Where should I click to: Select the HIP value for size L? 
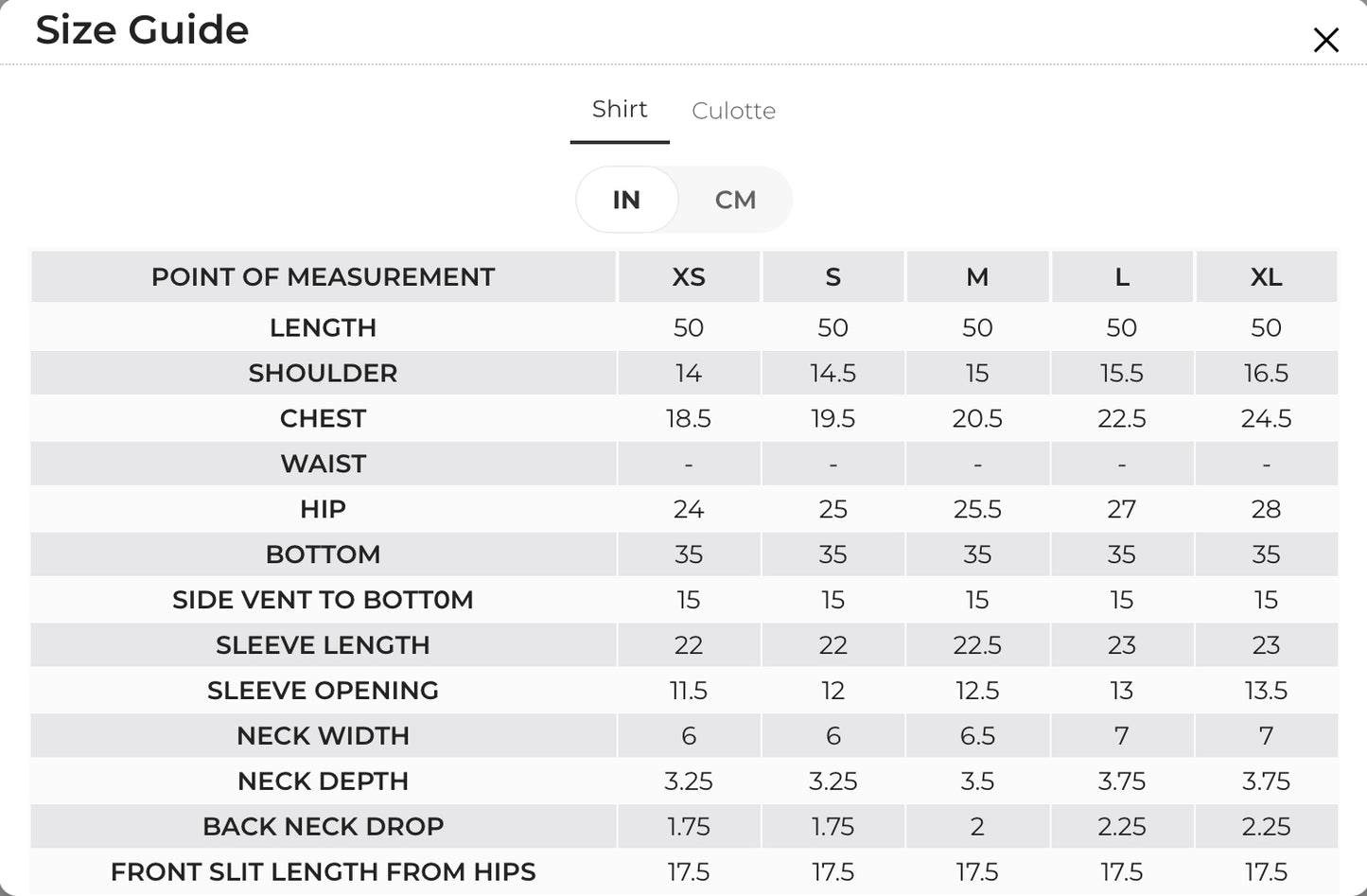pos(1121,509)
